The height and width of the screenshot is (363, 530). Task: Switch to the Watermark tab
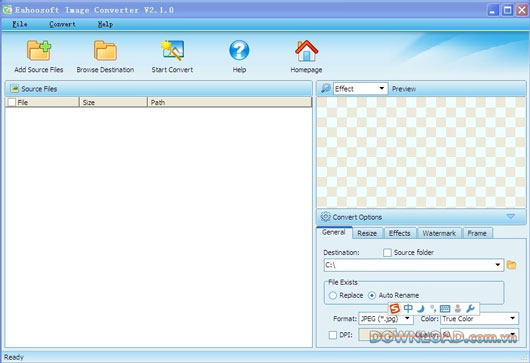[x=439, y=233]
